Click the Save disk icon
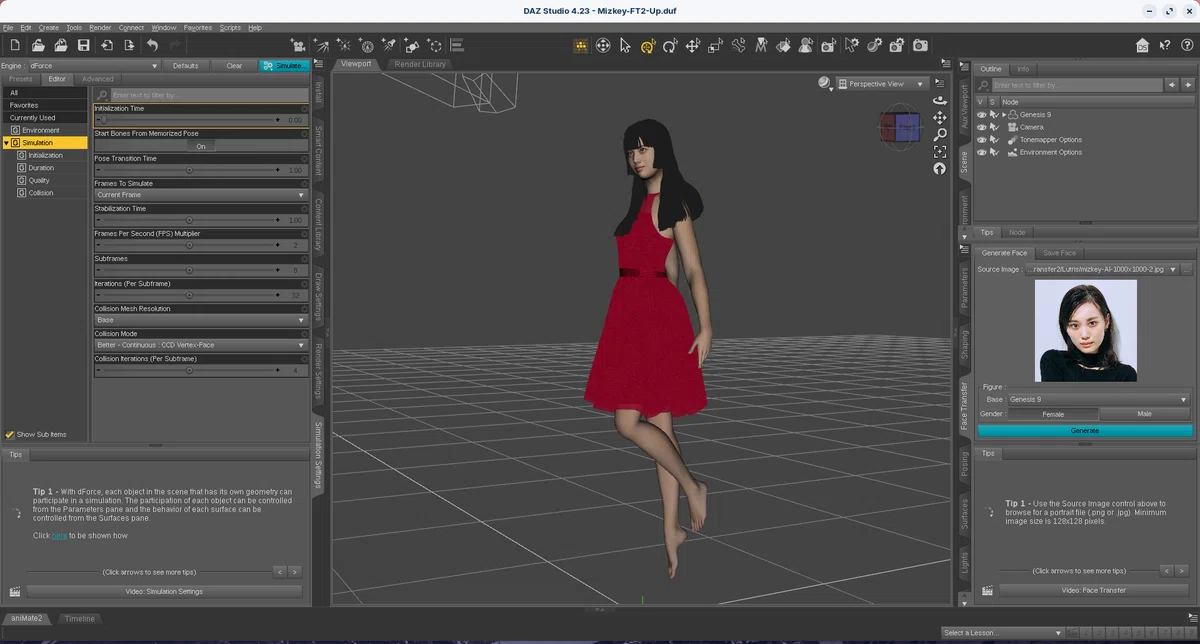This screenshot has width=1200, height=644. click(x=83, y=45)
